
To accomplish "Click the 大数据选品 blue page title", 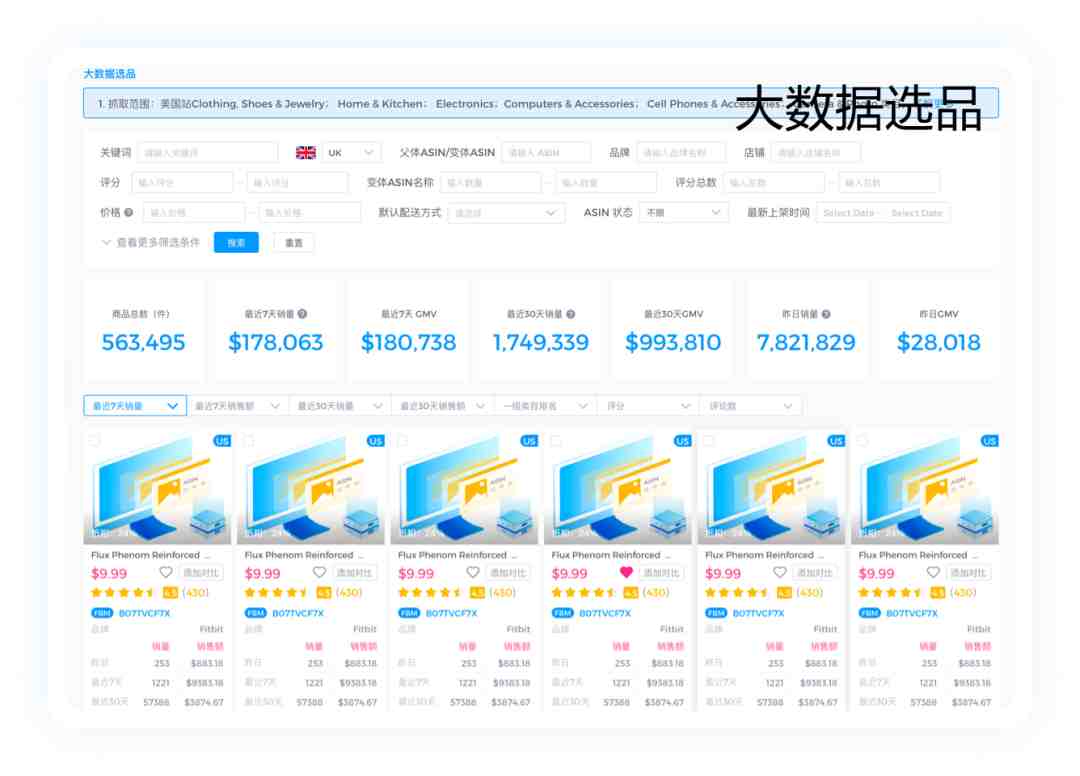I will pos(110,74).
